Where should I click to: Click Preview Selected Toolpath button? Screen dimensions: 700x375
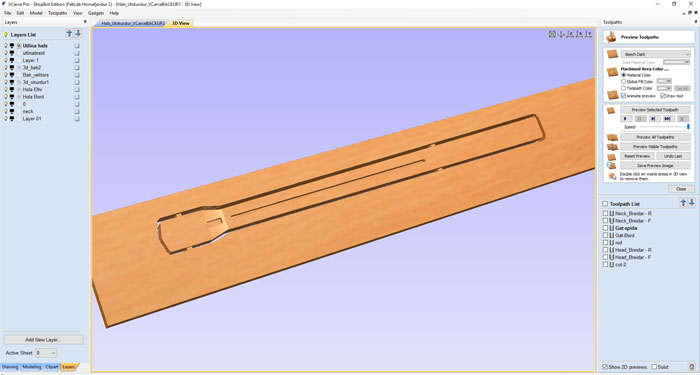[655, 110]
